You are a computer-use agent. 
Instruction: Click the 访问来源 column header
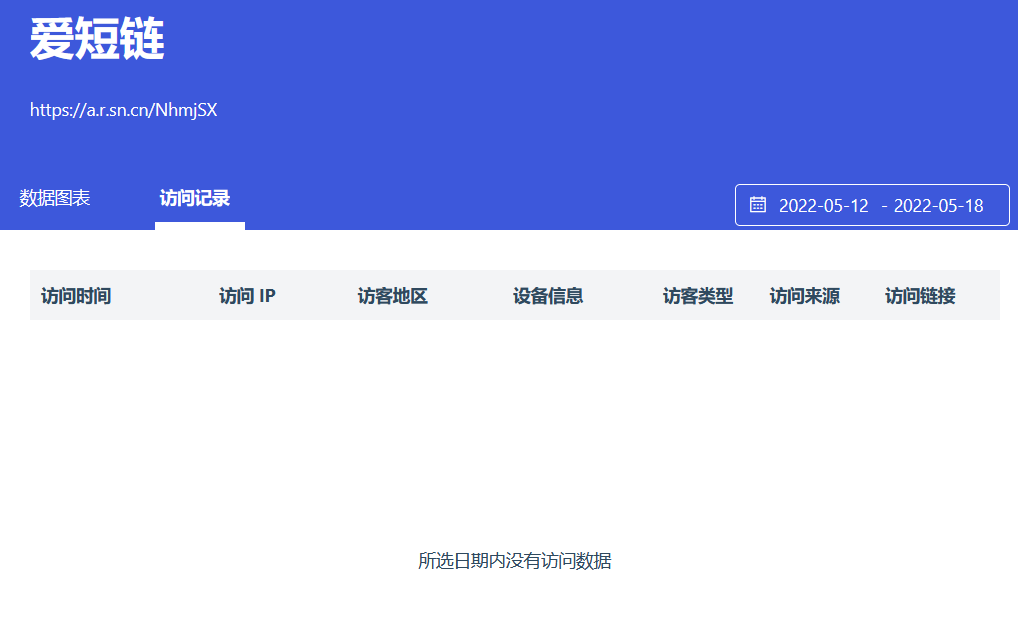pos(805,296)
